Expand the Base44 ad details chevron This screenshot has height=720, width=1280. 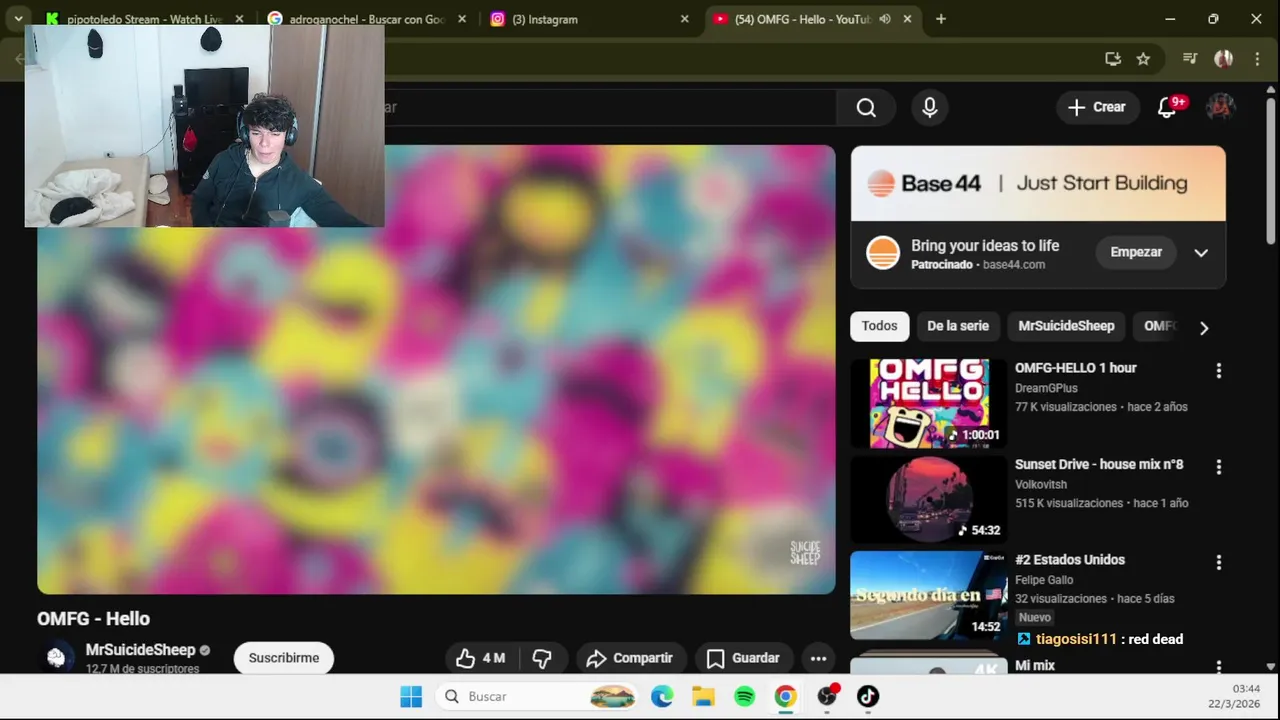tap(1201, 253)
